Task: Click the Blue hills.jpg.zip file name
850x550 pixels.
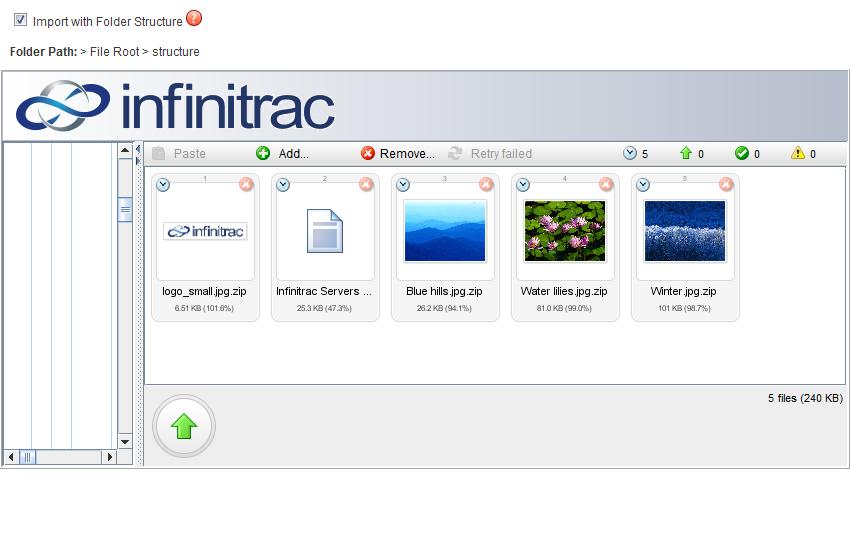Action: (x=444, y=292)
